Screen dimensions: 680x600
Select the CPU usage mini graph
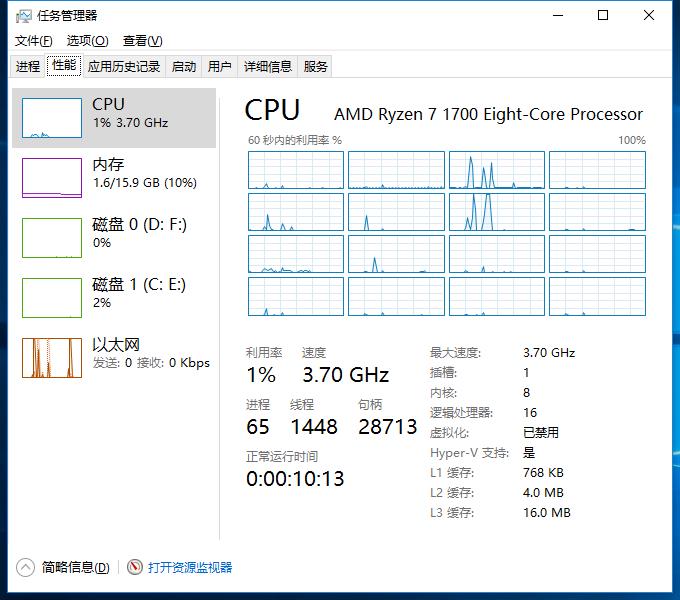[52, 118]
